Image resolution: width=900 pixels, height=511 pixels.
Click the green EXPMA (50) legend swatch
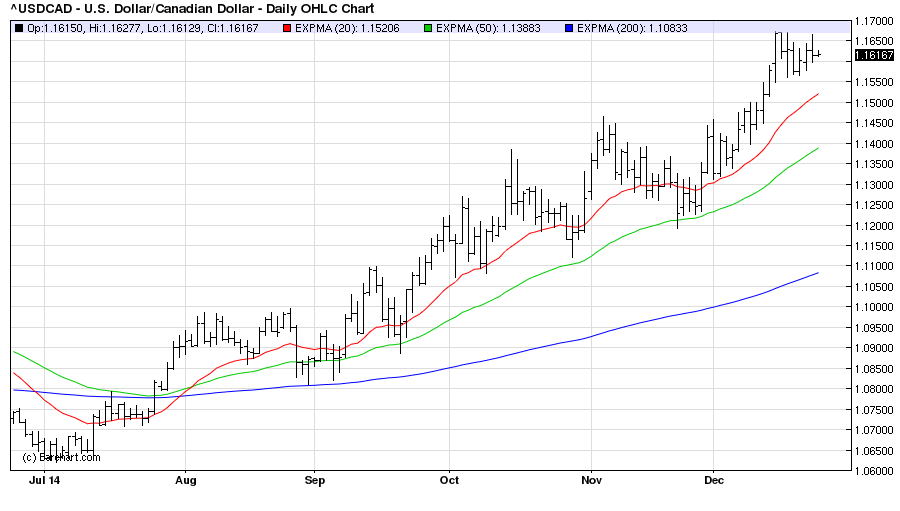[428, 28]
